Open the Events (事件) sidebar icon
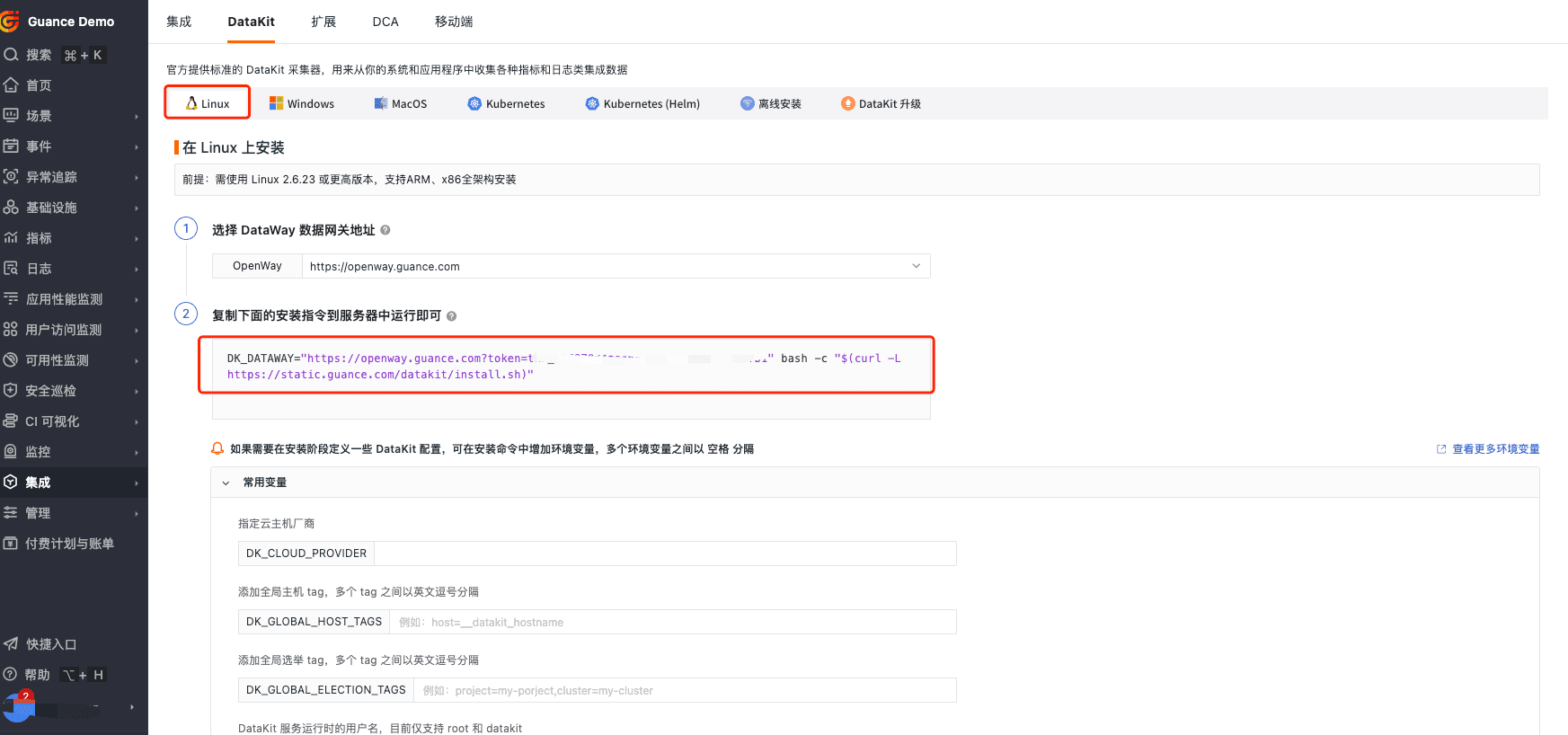The width and height of the screenshot is (1568, 735). 11,146
